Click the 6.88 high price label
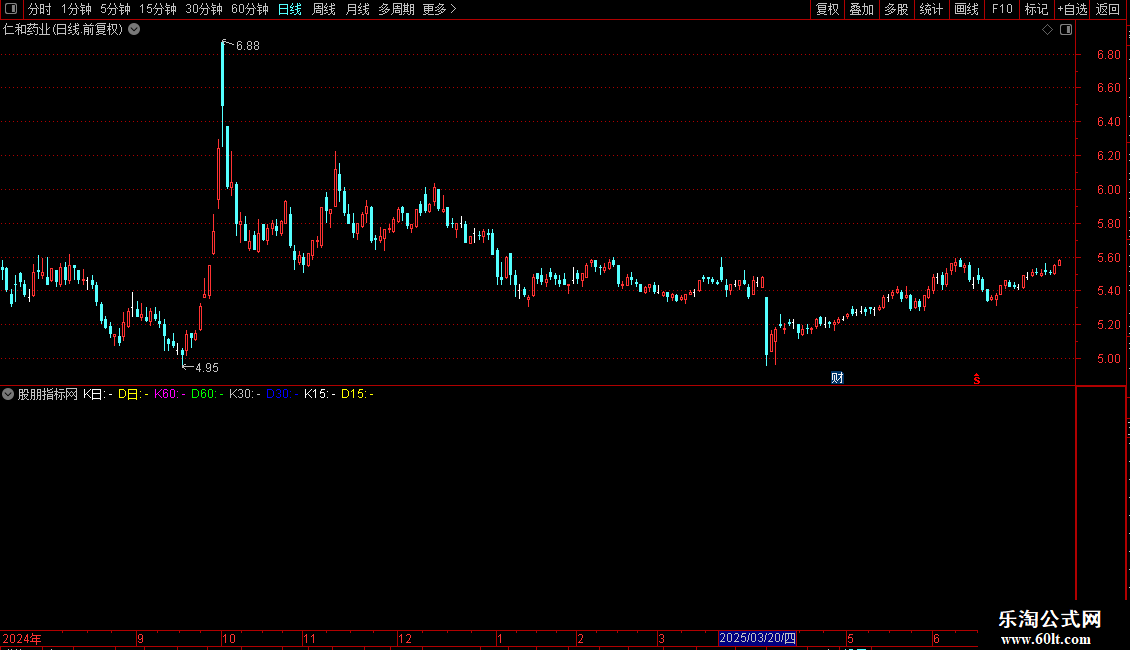Image resolution: width=1130 pixels, height=650 pixels. pyautogui.click(x=247, y=46)
